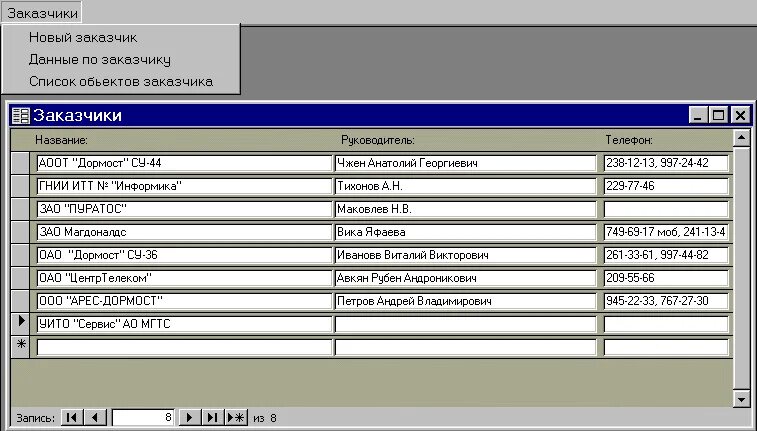757x431 pixels.
Task: Click name field ОАО "ЦентрТелеком"
Action: (x=184, y=278)
